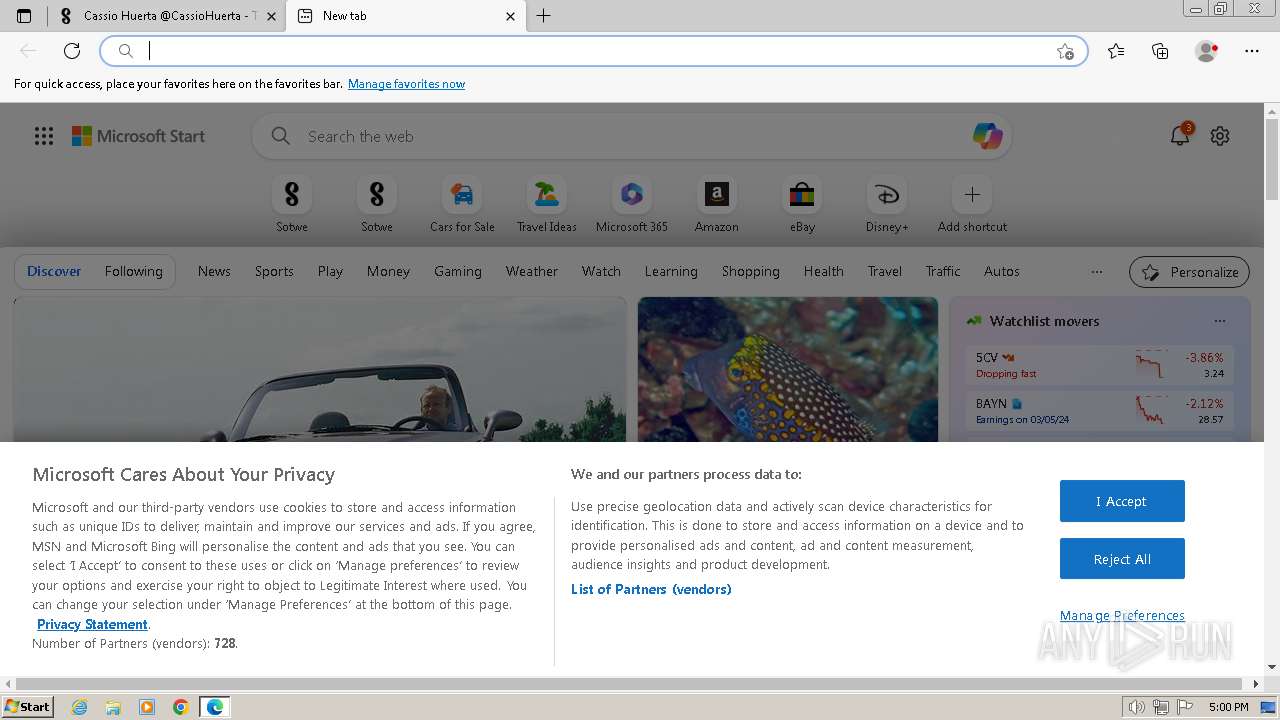Open the spotted fish story image
The width and height of the screenshot is (1280, 720).
(788, 369)
